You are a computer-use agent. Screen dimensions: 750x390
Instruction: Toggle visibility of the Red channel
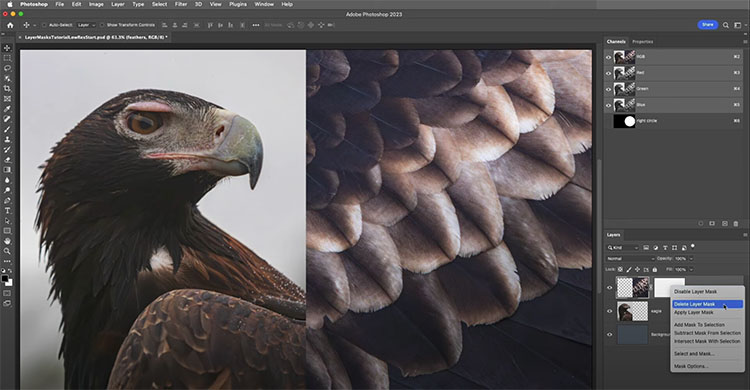[x=608, y=73]
